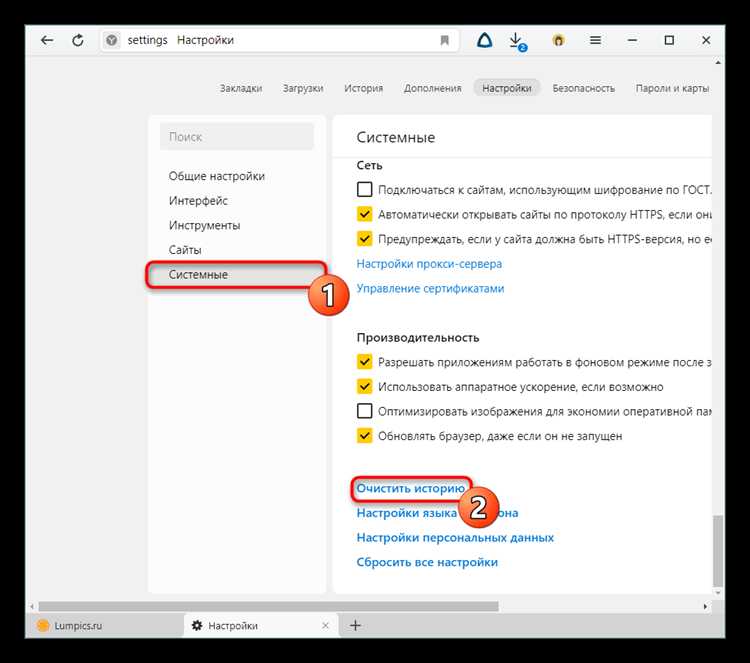The width and height of the screenshot is (750, 663).
Task: Click the horizontal scrollbar thumb
Action: [x=268, y=607]
